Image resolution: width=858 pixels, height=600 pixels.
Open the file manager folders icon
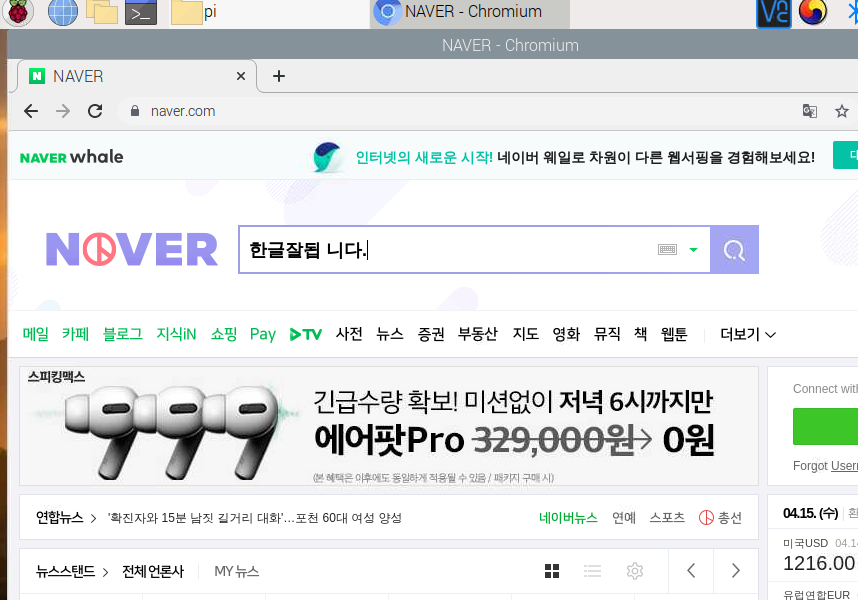(x=102, y=12)
